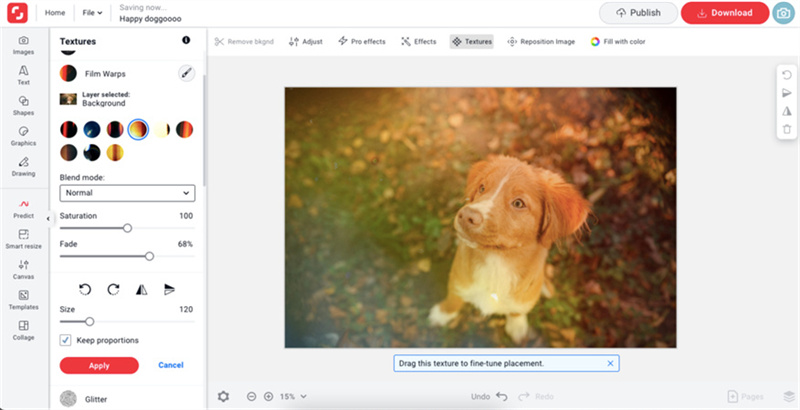800x410 pixels.
Task: Click the eraser brush icon beside Film Warps
Action: pos(186,73)
